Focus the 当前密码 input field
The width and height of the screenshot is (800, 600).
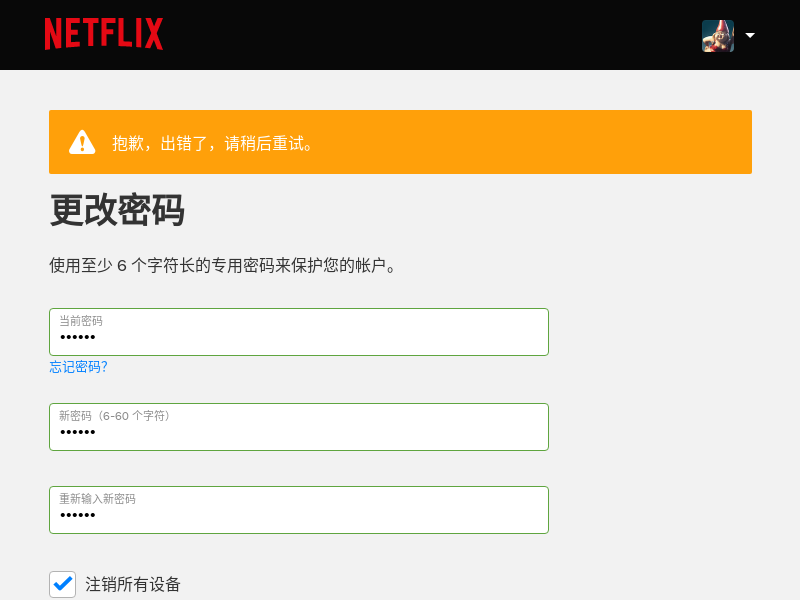pyautogui.click(x=299, y=332)
